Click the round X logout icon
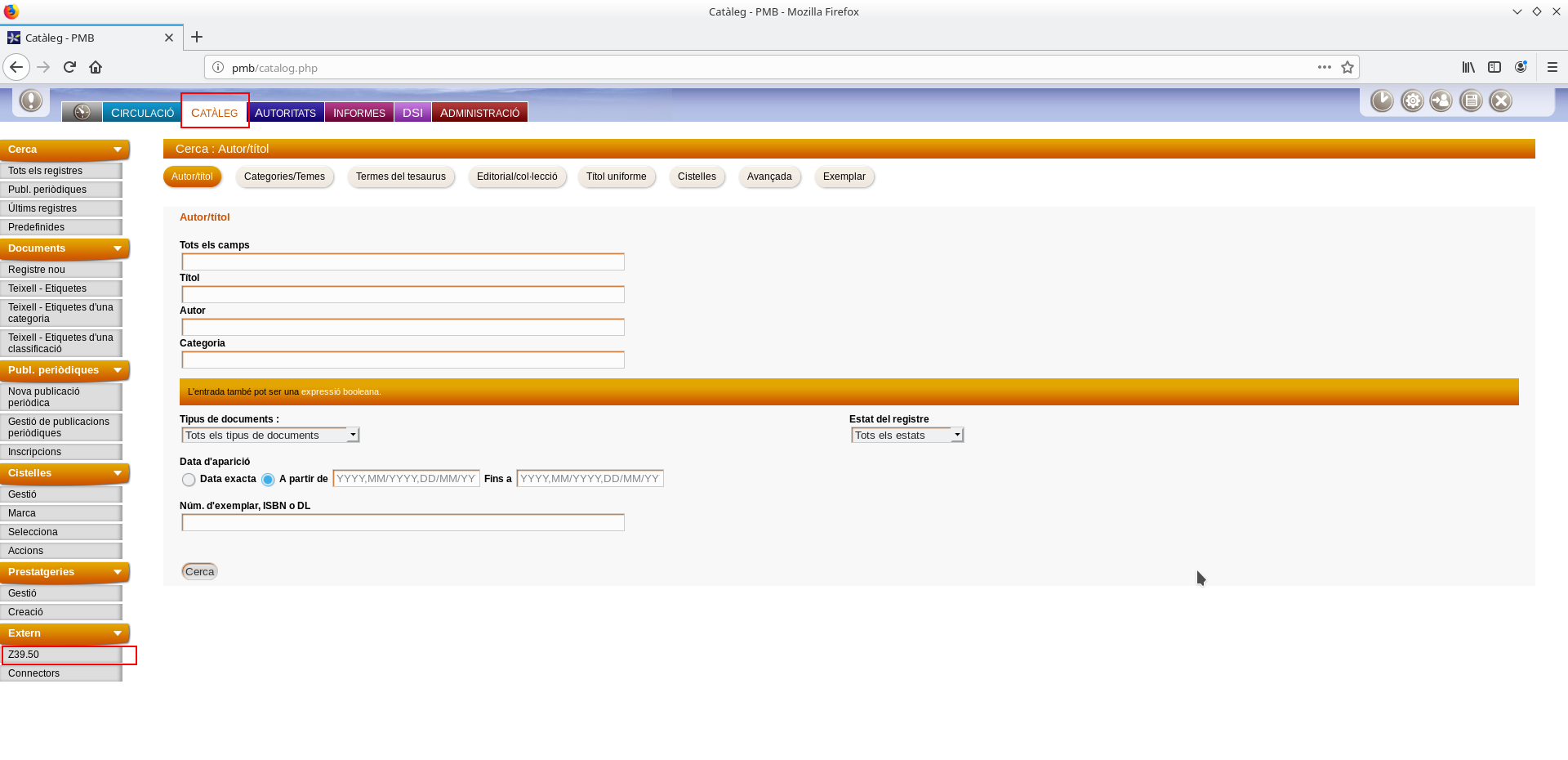The image size is (1568, 760). pos(1500,101)
